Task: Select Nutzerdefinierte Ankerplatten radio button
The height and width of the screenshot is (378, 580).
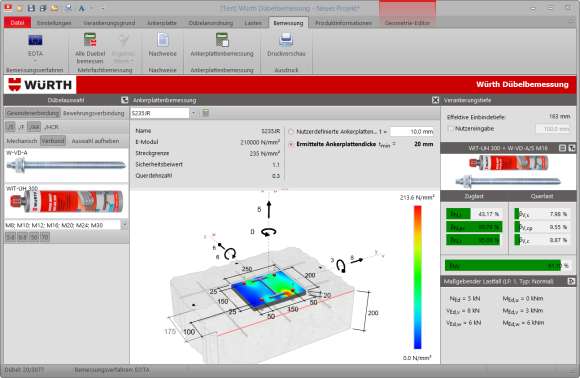Action: pos(291,132)
